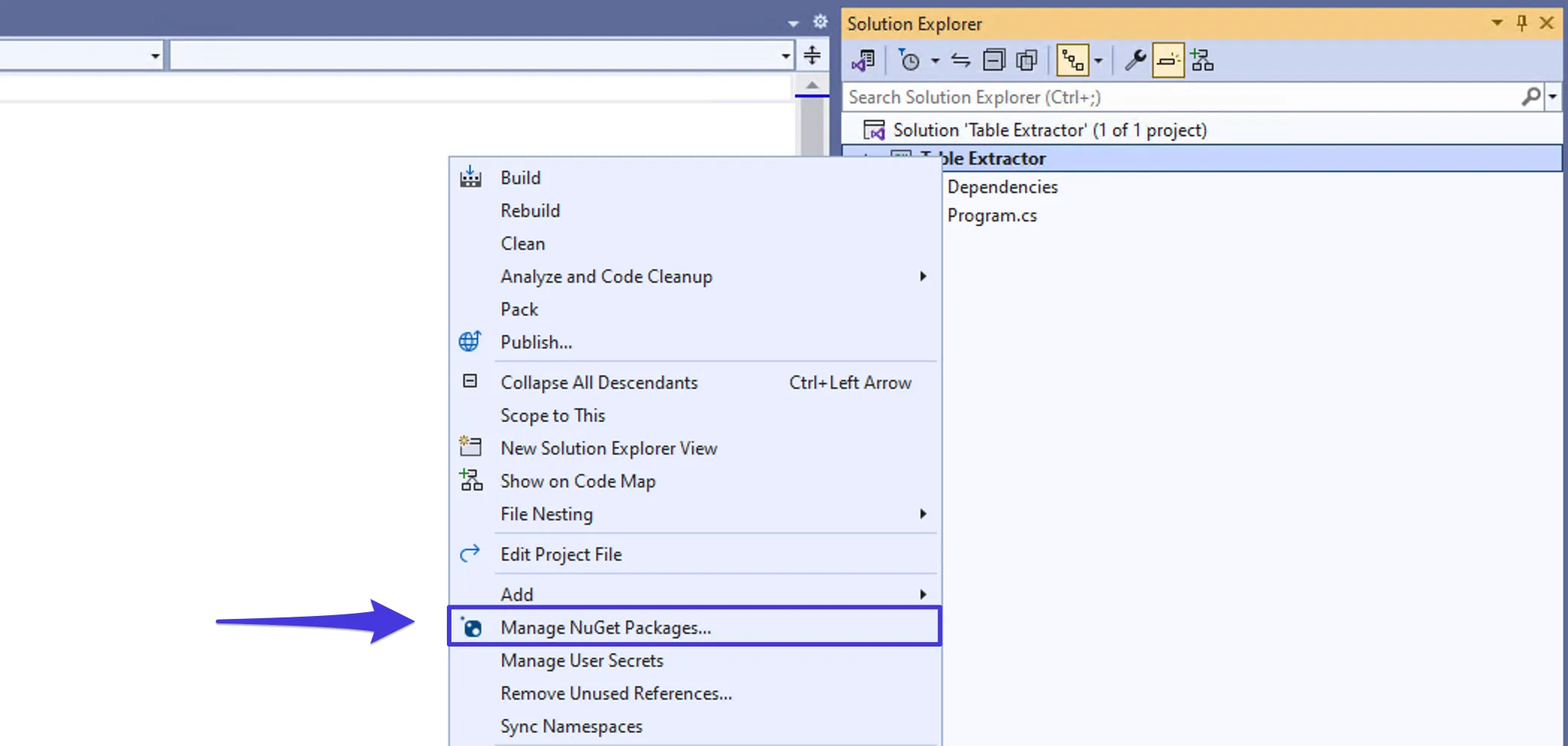This screenshot has height=746, width=1568.
Task: Click the Collapse All icon in Solution Explorer
Action: pos(994,60)
